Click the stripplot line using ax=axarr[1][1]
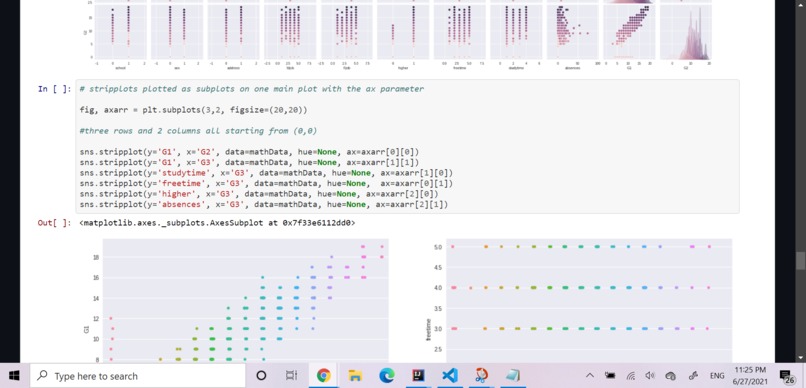Image resolution: width=806 pixels, height=388 pixels. (249, 162)
